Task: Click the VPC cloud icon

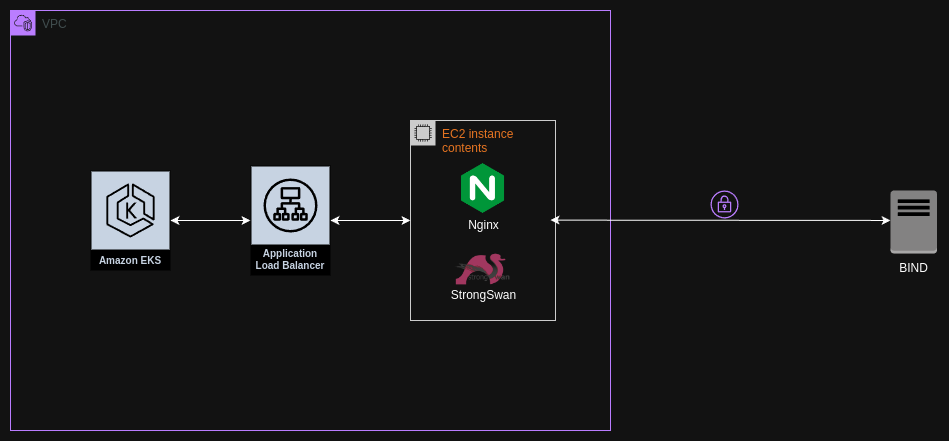Action: (x=23, y=23)
